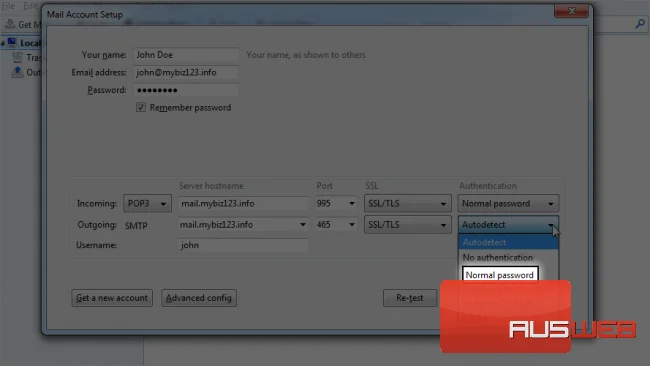Click the Re-test button
Screen dimensions: 650x366
[410, 298]
